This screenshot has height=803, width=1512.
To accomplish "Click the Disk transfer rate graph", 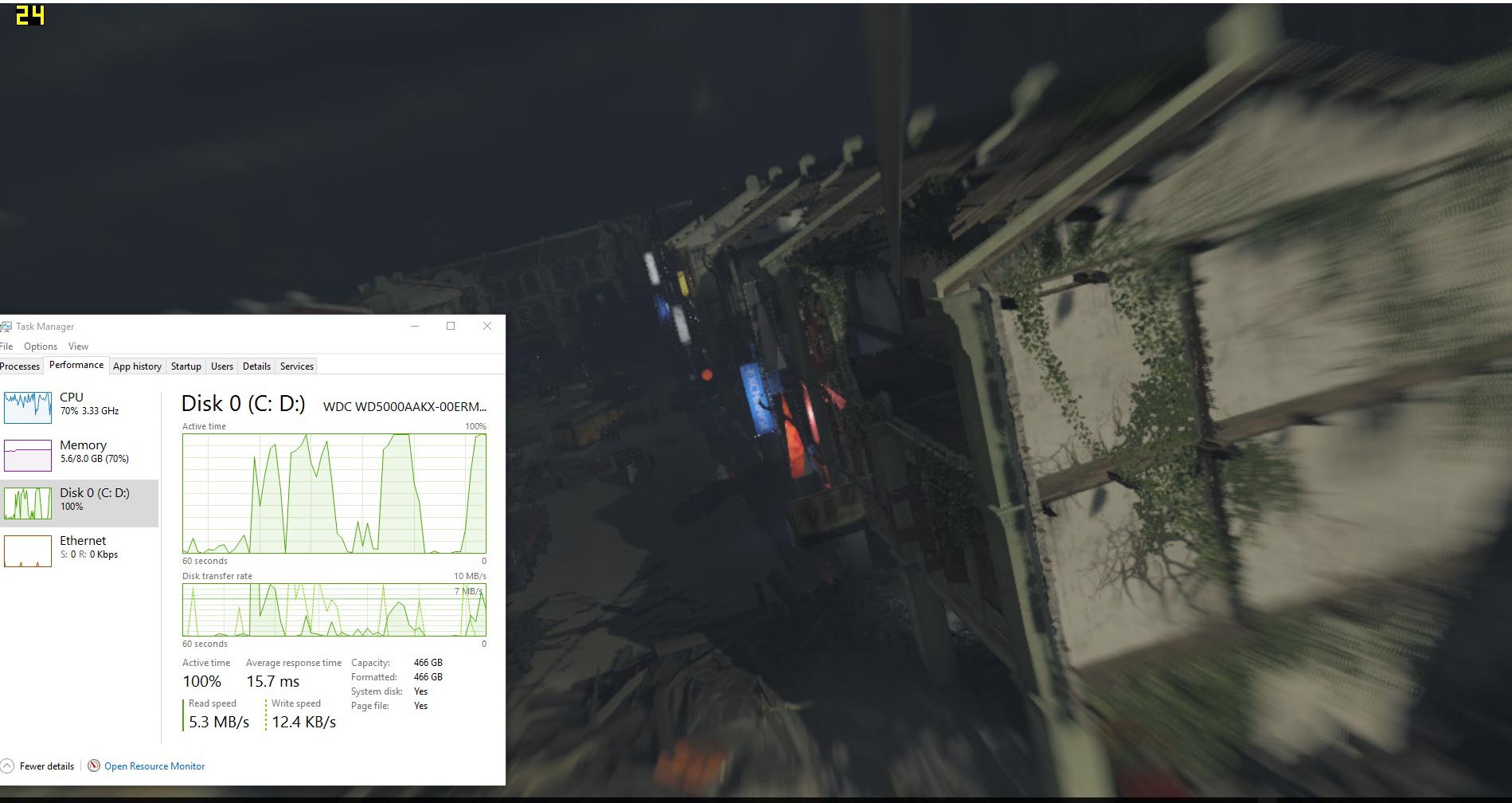I will coord(334,610).
